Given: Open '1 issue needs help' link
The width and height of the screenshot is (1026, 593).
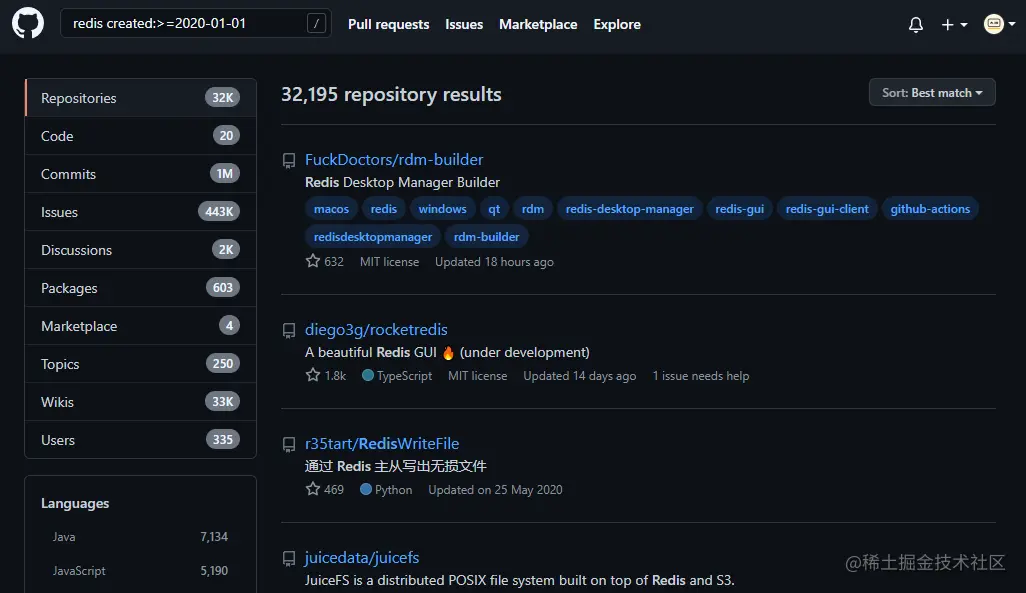Looking at the screenshot, I should point(701,376).
